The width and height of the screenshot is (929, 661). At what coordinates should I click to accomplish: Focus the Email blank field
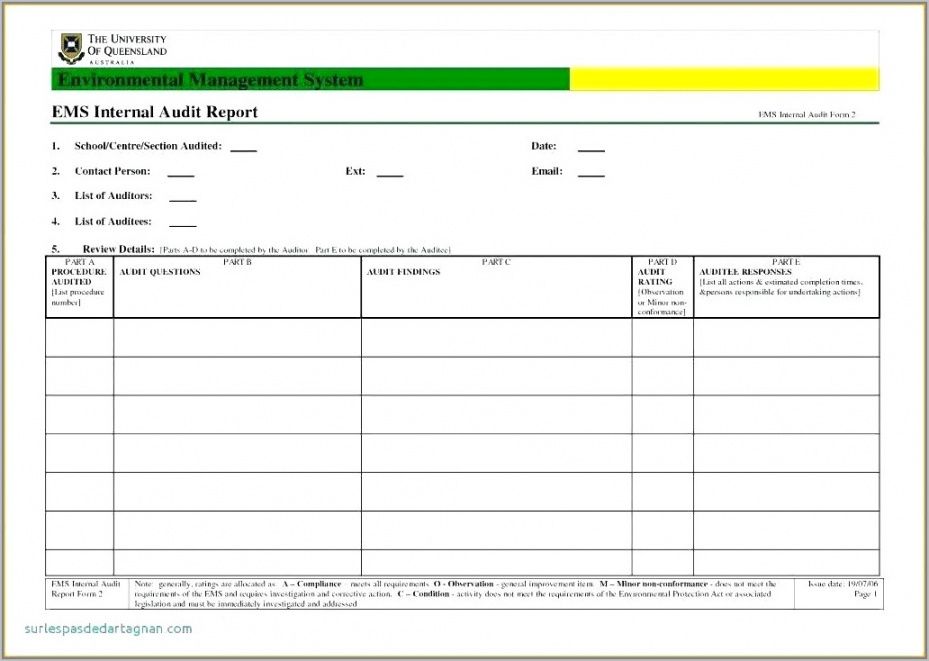coord(591,173)
